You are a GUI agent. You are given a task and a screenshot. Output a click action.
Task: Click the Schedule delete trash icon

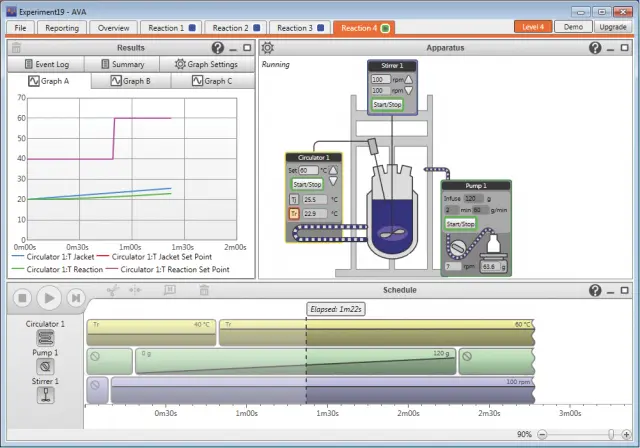204,290
